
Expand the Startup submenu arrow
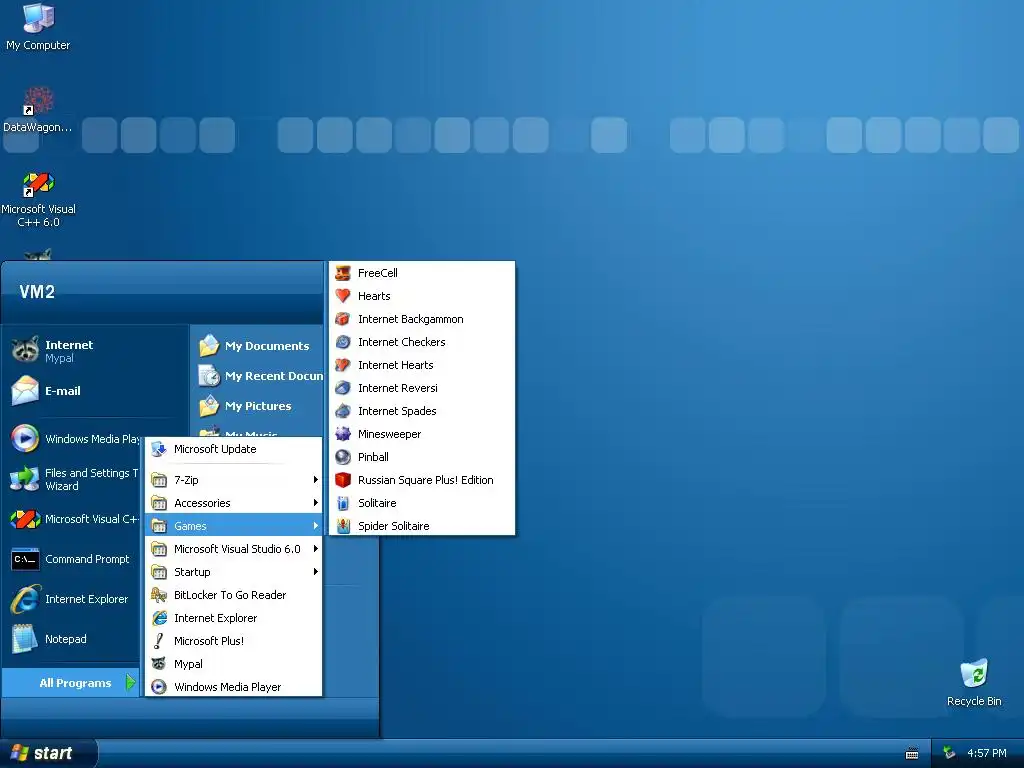[315, 572]
